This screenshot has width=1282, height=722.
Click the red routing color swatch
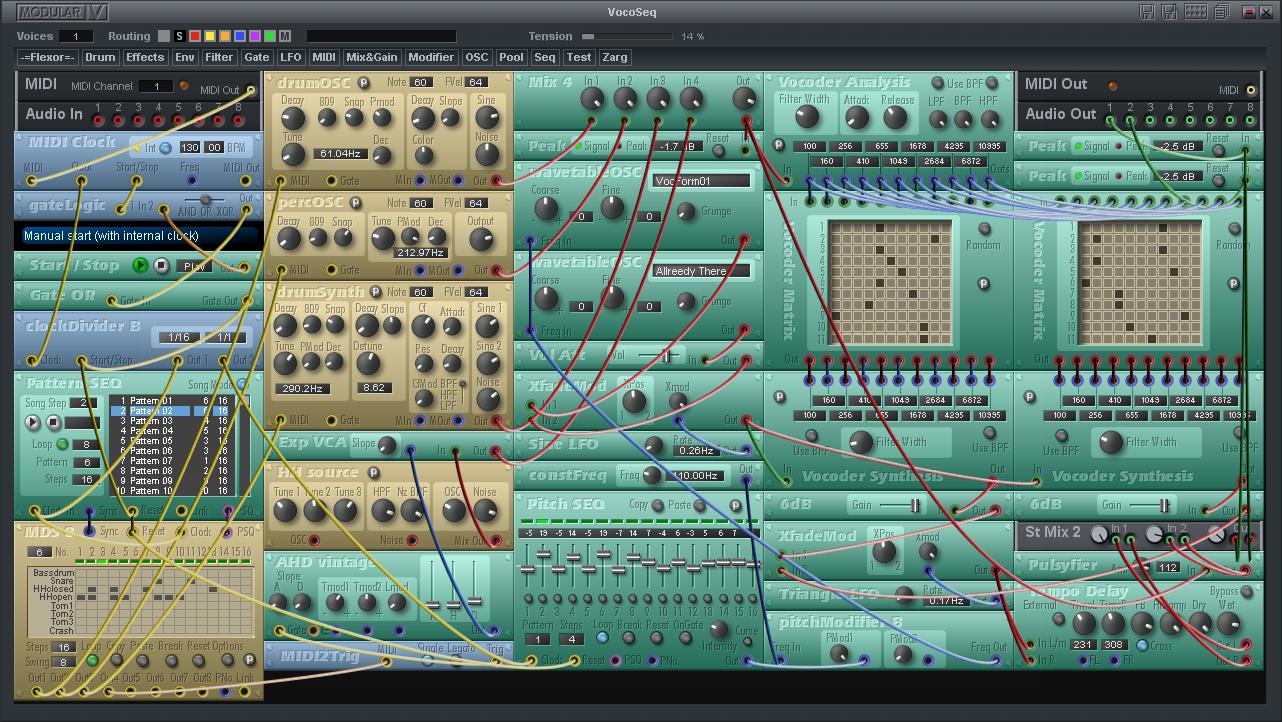[x=195, y=37]
